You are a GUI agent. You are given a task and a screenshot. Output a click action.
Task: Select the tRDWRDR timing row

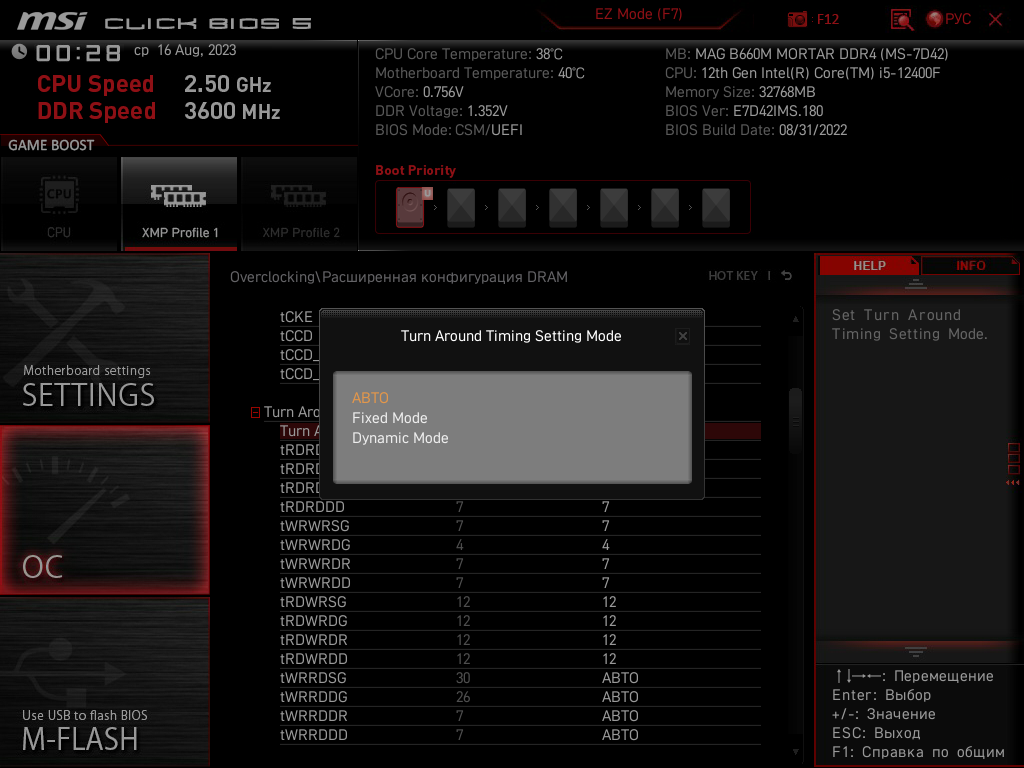point(520,640)
